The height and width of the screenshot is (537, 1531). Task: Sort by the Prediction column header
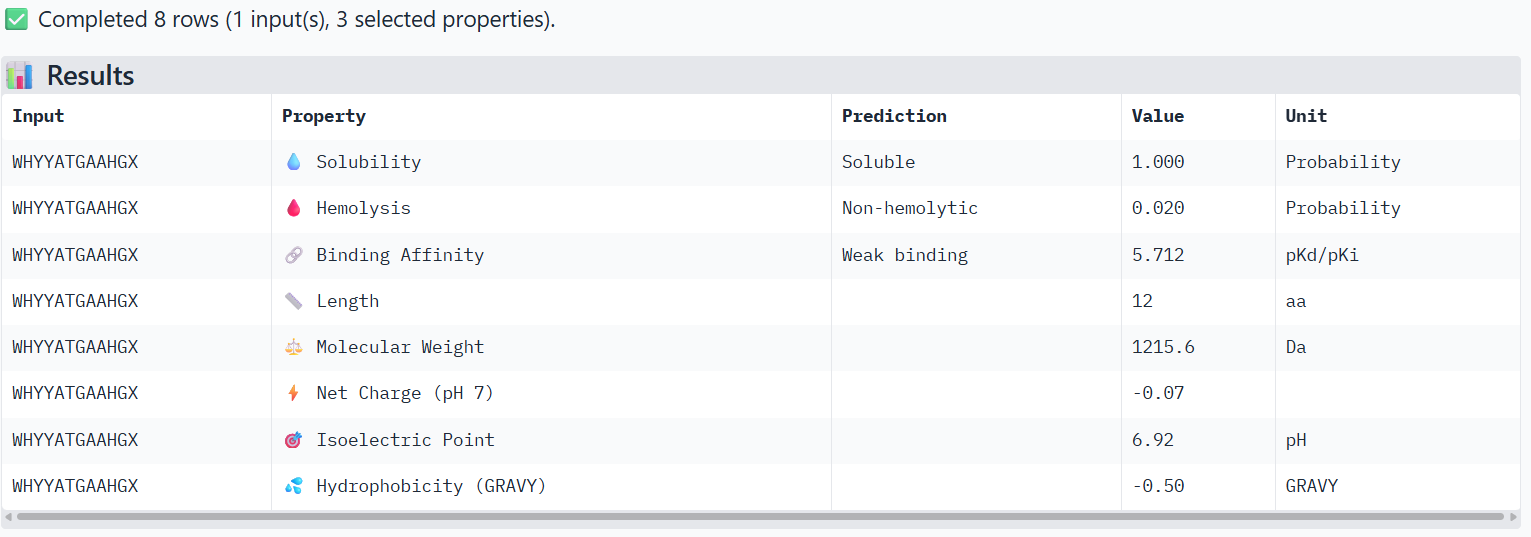point(894,116)
